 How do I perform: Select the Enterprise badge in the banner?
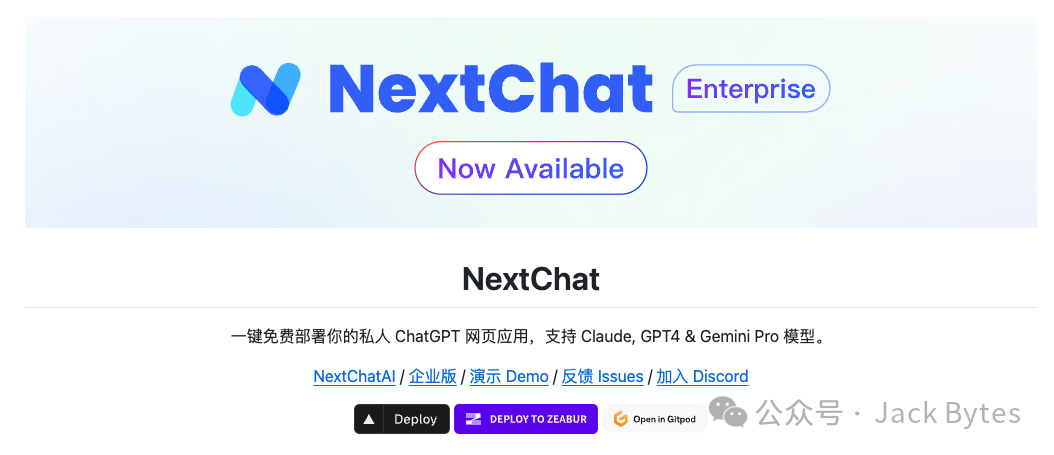[x=751, y=89]
